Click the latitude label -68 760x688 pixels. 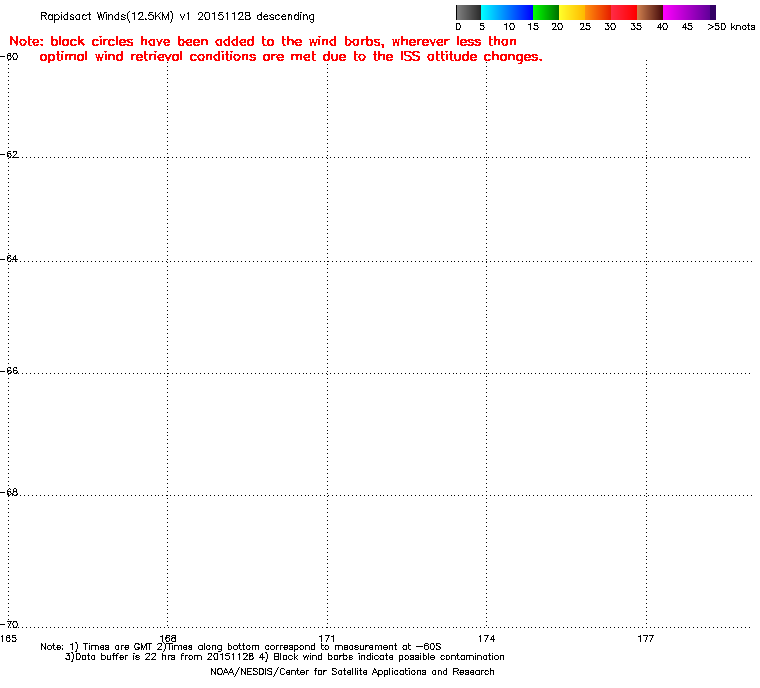[9, 493]
